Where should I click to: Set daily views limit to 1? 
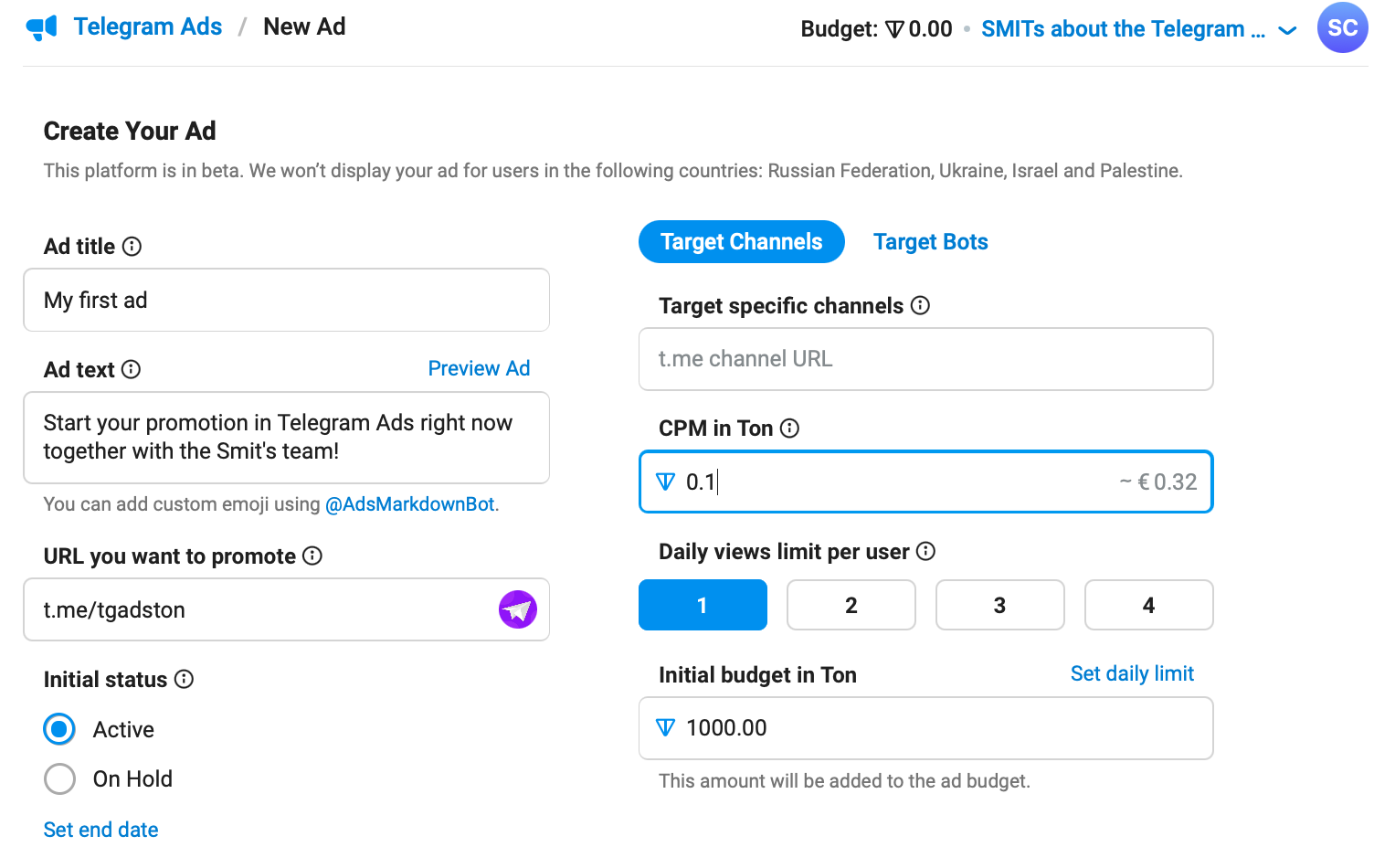[x=703, y=605]
